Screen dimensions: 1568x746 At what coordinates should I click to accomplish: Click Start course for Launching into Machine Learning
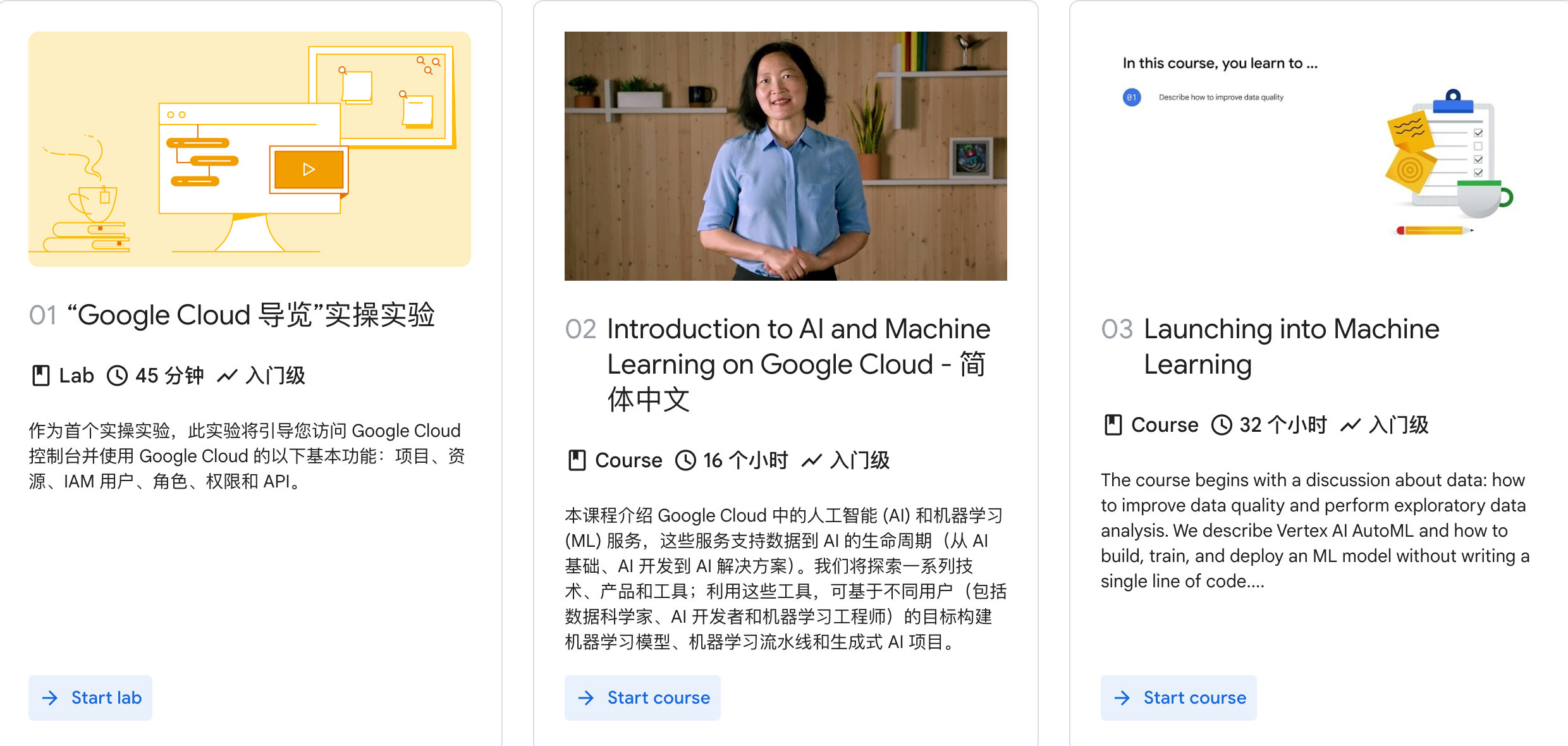pyautogui.click(x=1179, y=697)
